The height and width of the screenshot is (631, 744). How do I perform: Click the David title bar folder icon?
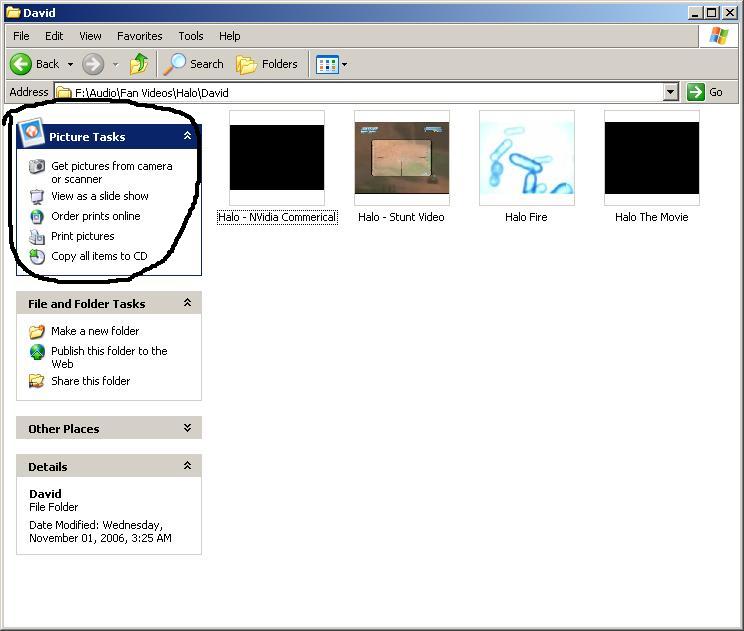coord(13,12)
